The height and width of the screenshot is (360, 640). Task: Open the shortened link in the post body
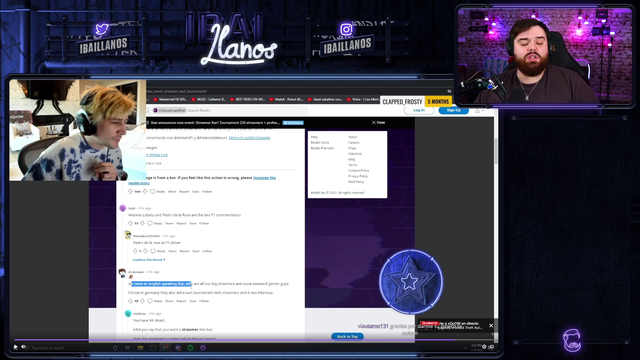point(249,138)
